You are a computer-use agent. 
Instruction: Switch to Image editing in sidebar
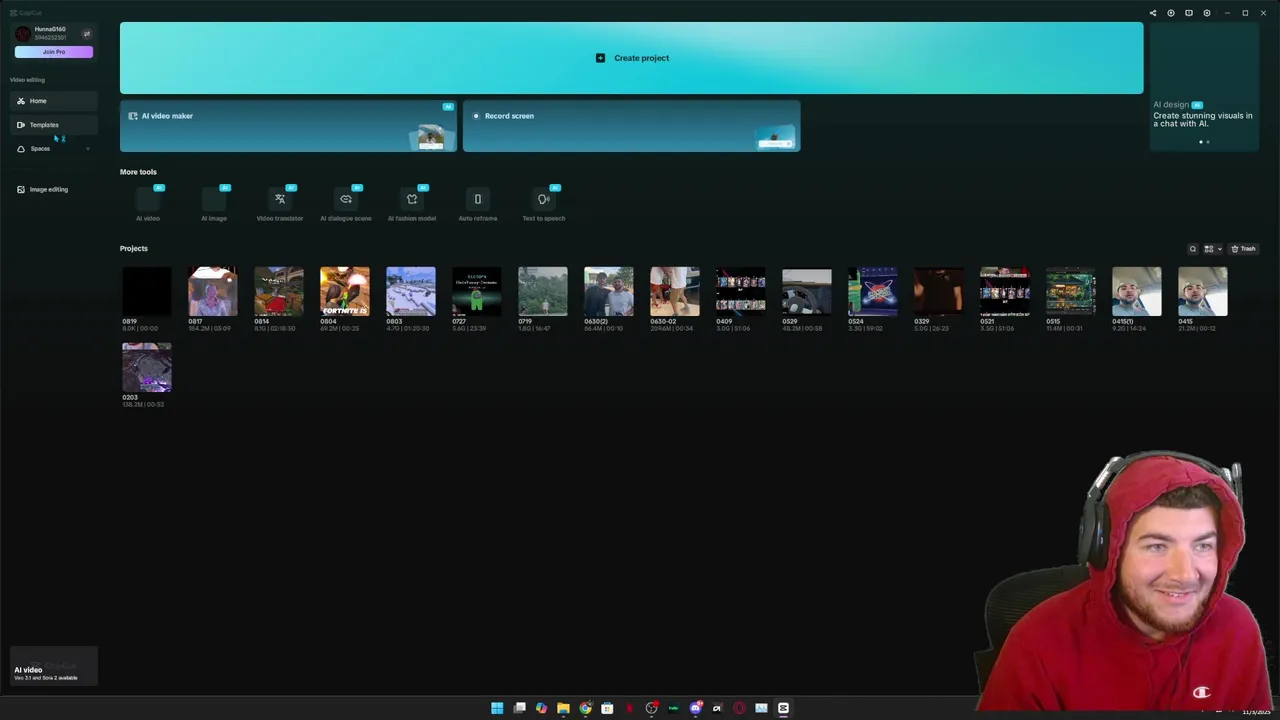click(54, 189)
